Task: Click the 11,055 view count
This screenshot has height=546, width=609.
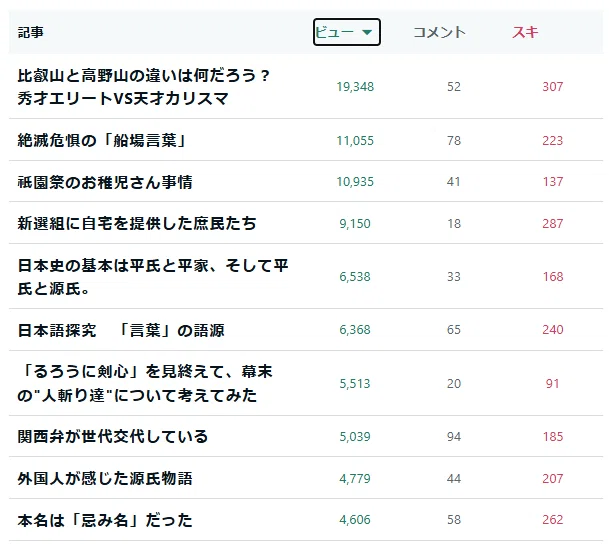Action: pos(355,140)
